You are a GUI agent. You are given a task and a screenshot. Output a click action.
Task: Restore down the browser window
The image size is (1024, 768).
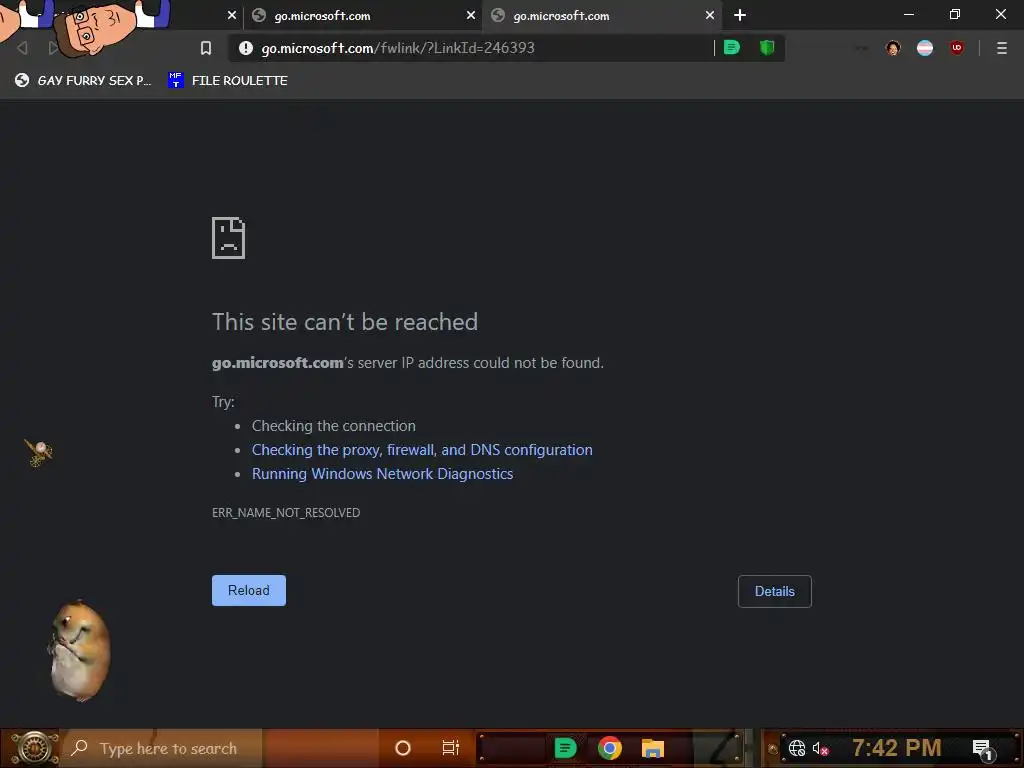(955, 14)
